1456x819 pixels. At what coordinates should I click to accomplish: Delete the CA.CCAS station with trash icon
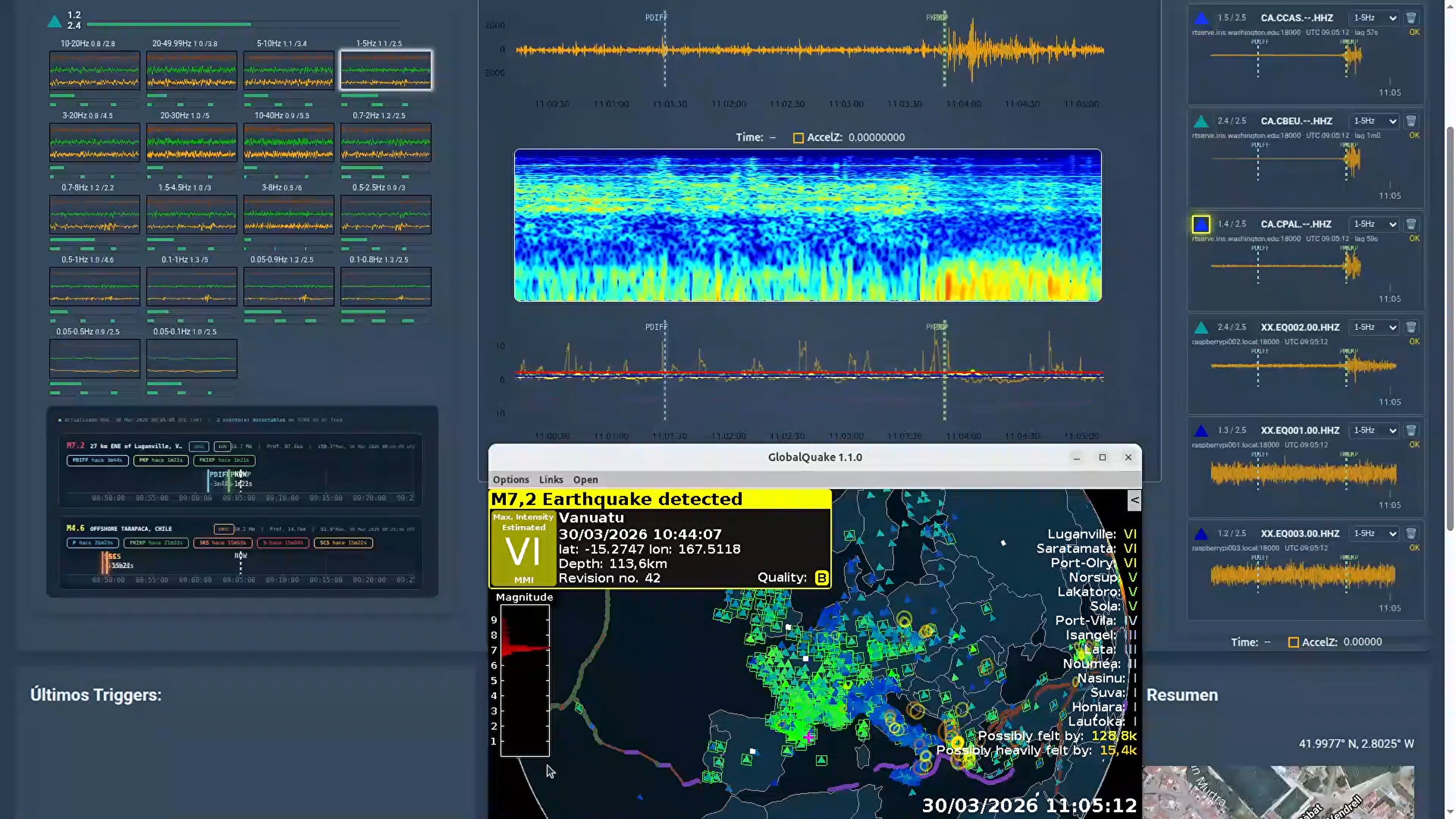click(1411, 18)
